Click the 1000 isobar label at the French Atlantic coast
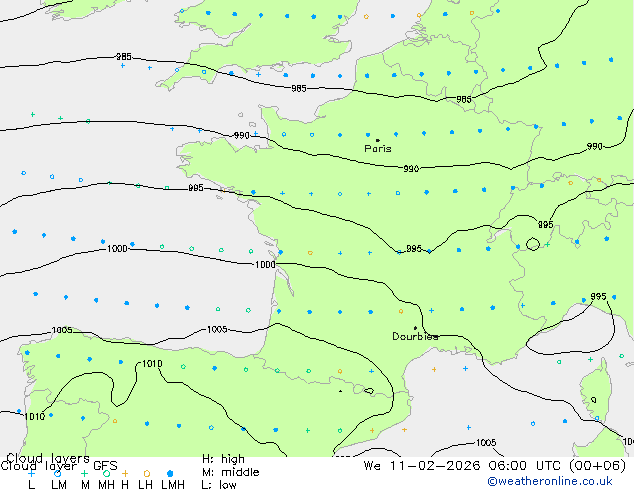 (x=265, y=264)
